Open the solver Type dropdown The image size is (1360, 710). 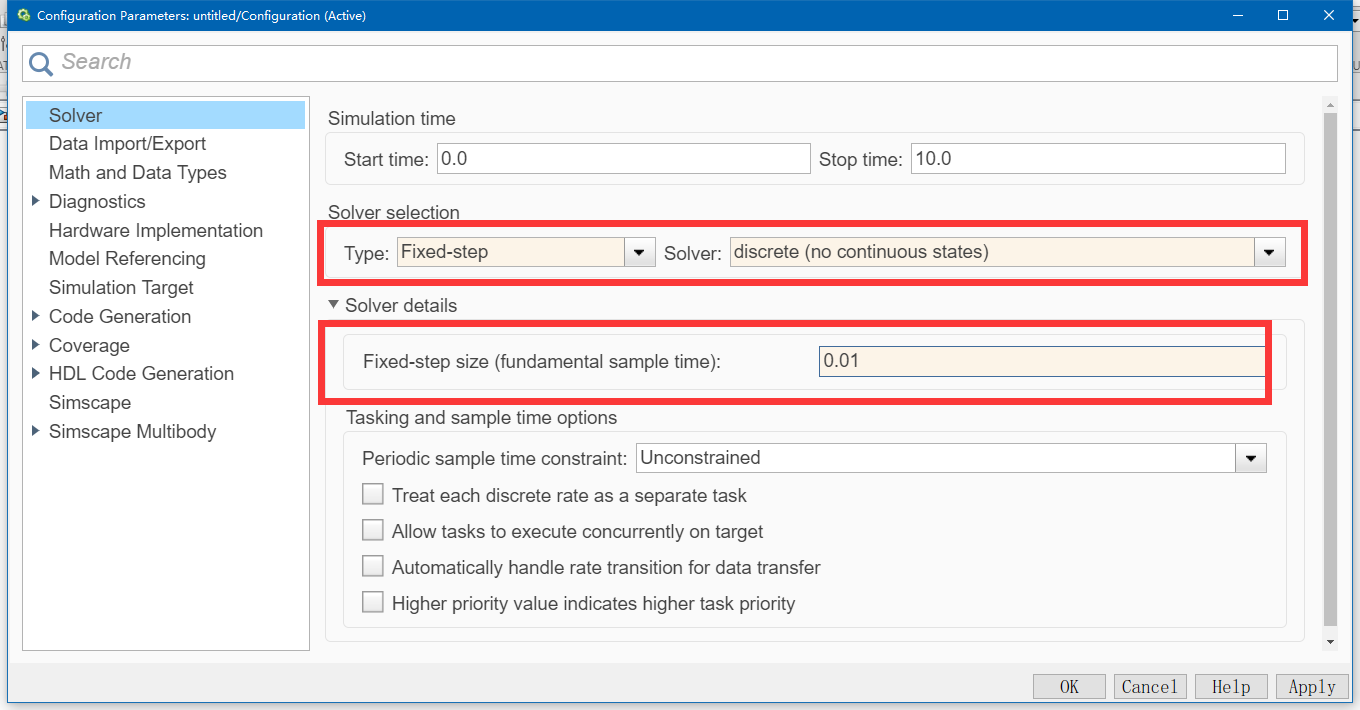pos(639,252)
